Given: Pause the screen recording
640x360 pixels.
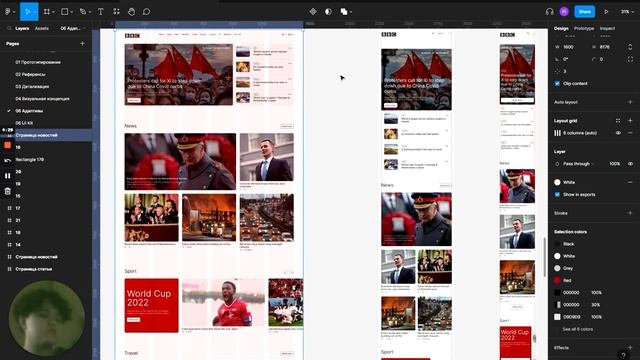Looking at the screenshot, I should [x=7, y=176].
